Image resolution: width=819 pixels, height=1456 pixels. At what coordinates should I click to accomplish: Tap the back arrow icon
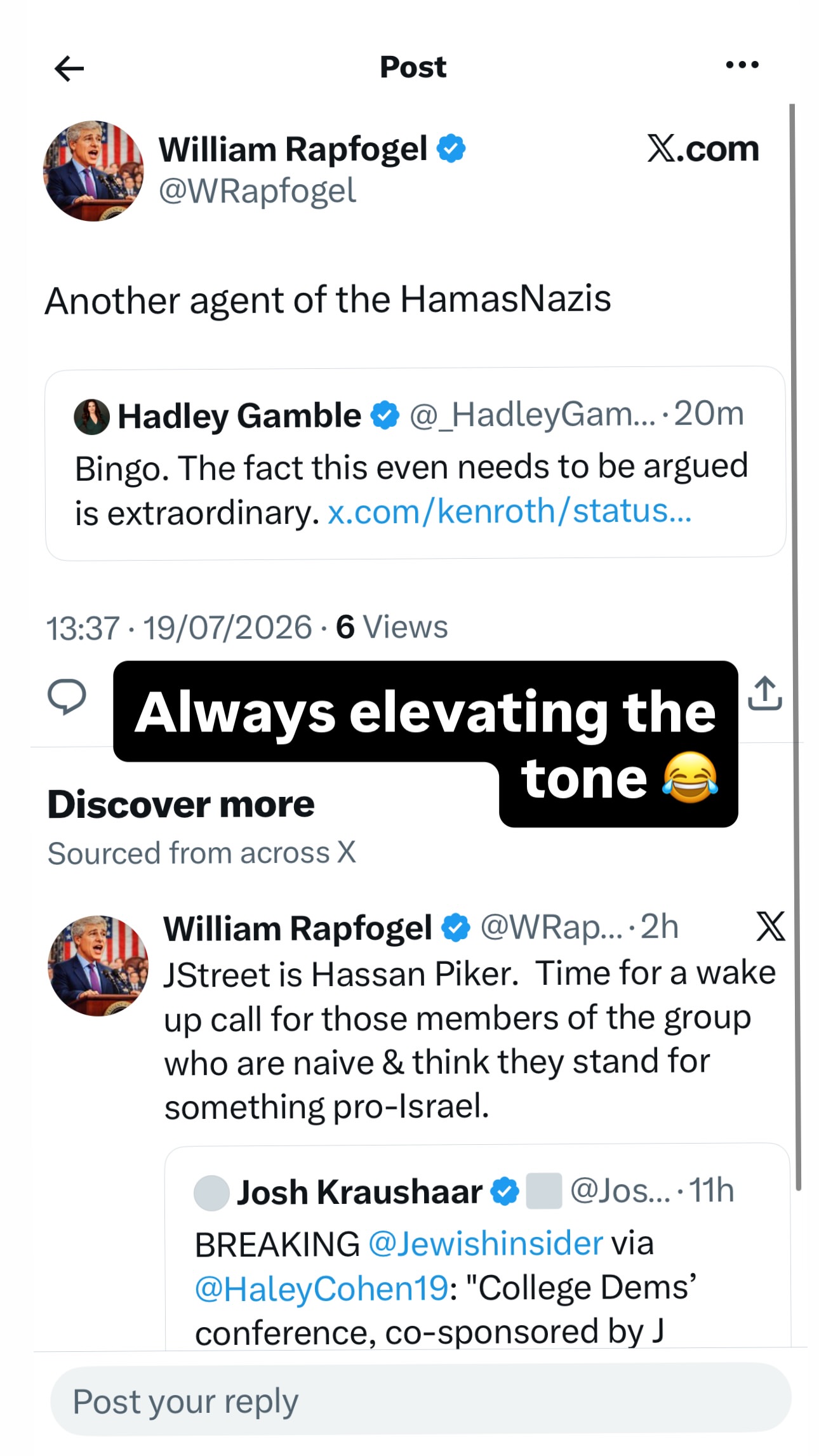69,69
